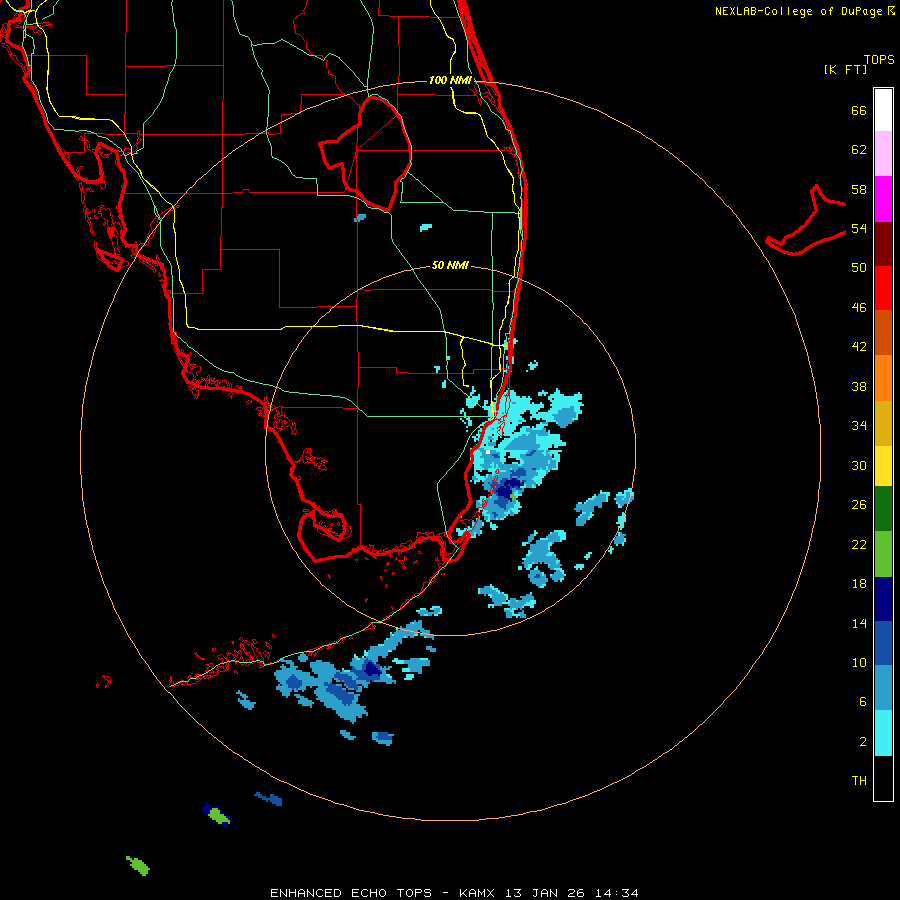The height and width of the screenshot is (900, 900).
Task: Click the 34 legend value
Action: 859,425
